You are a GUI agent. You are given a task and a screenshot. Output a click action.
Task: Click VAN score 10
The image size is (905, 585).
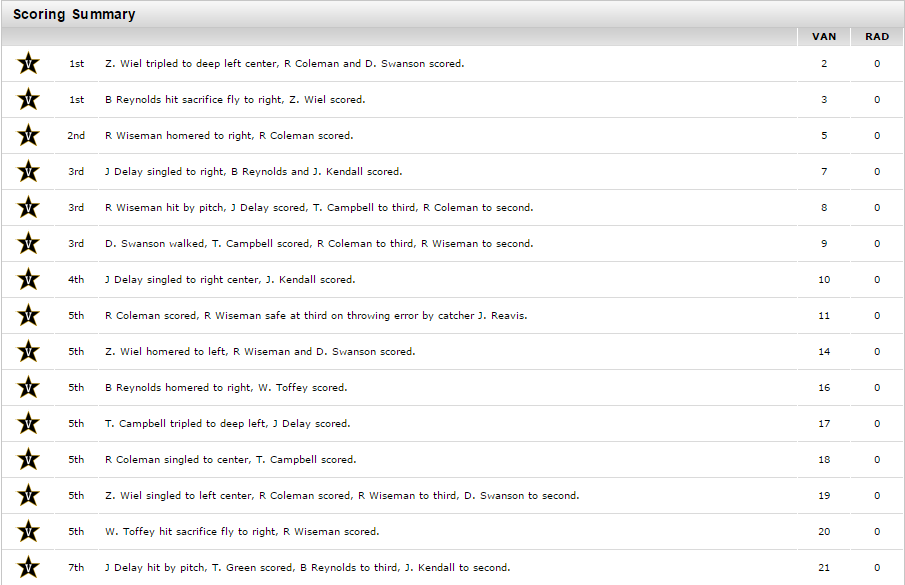tap(824, 279)
